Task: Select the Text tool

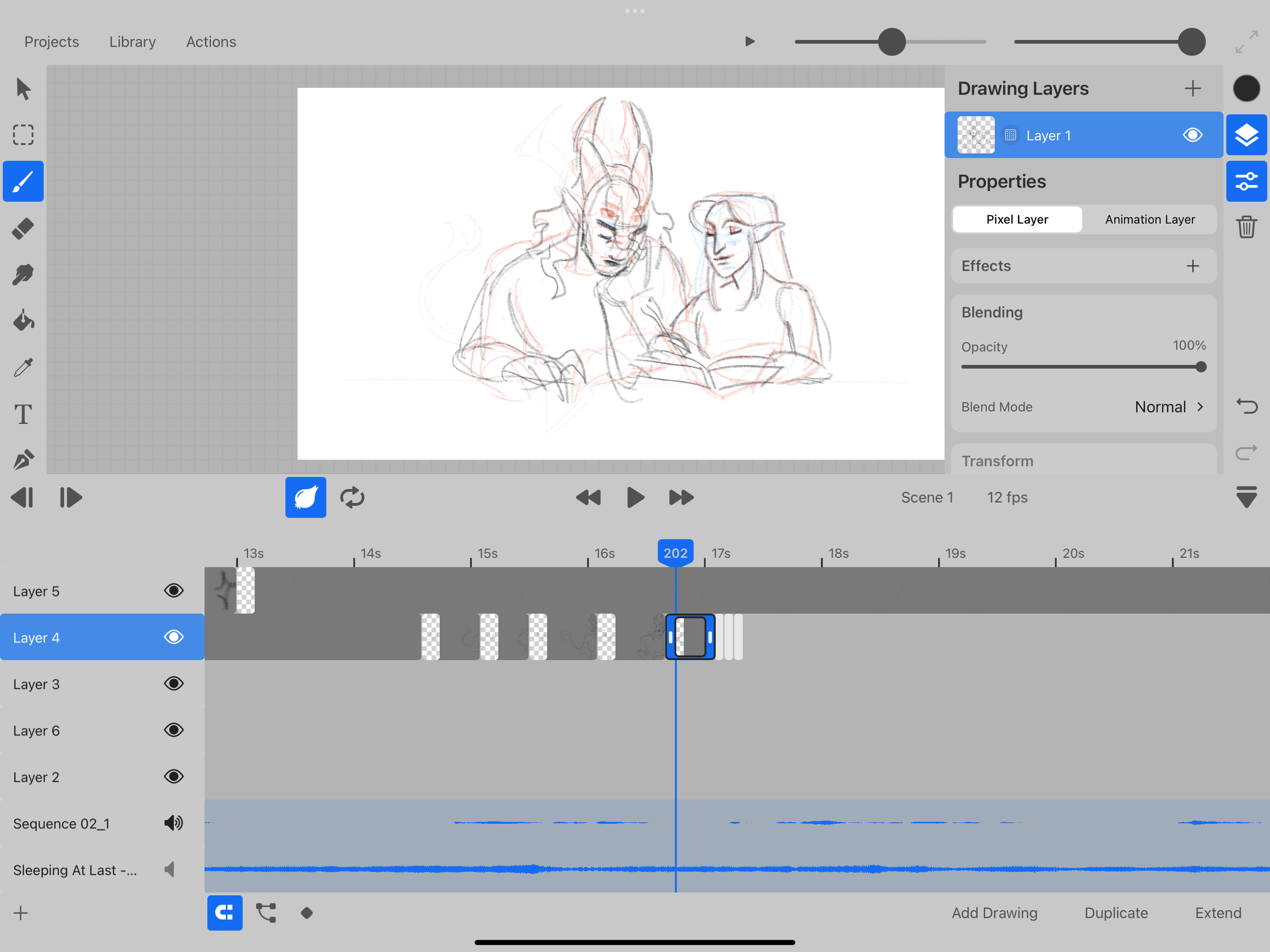Action: point(23,414)
